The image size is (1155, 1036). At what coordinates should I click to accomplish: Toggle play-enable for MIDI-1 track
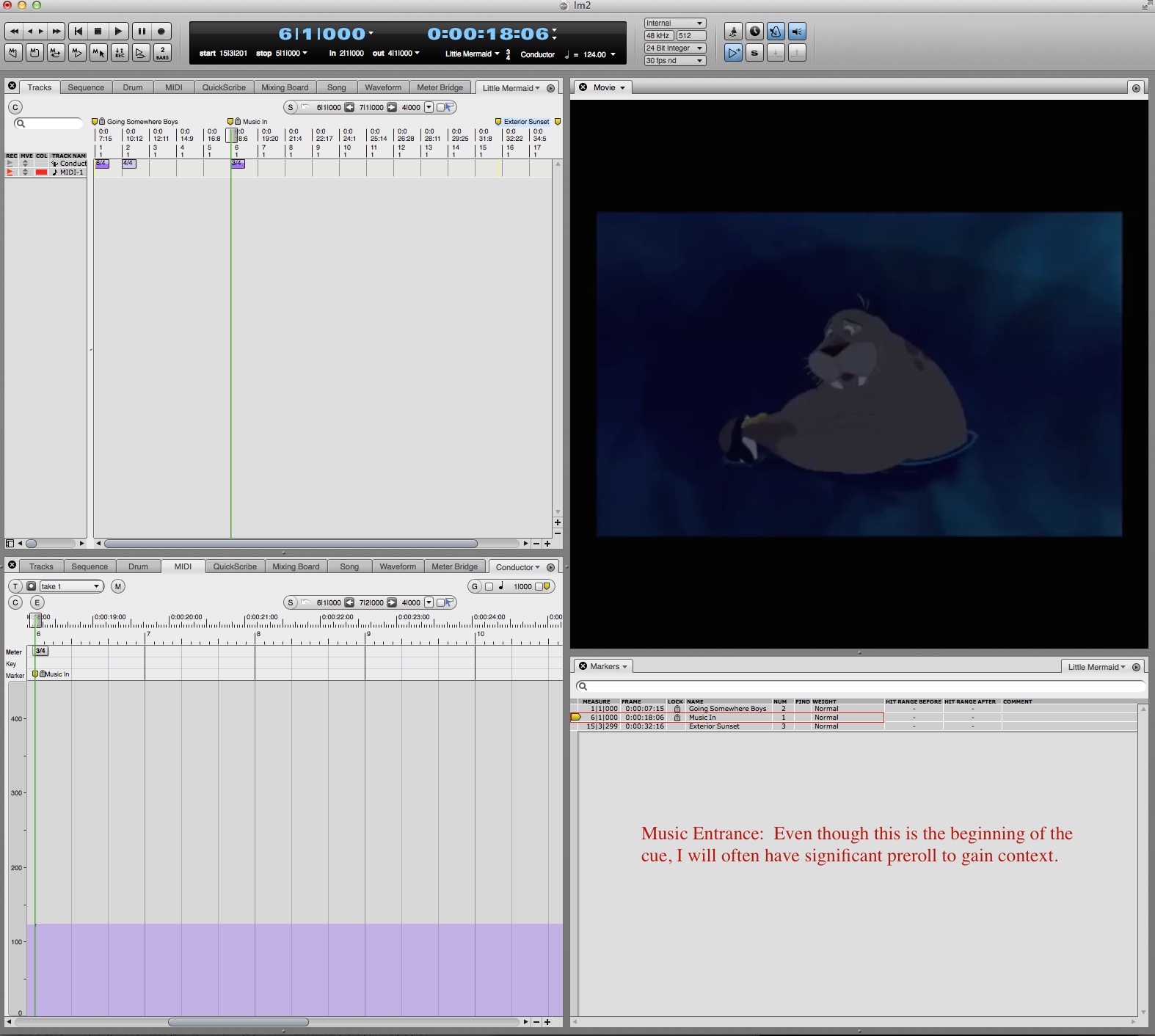[10, 172]
